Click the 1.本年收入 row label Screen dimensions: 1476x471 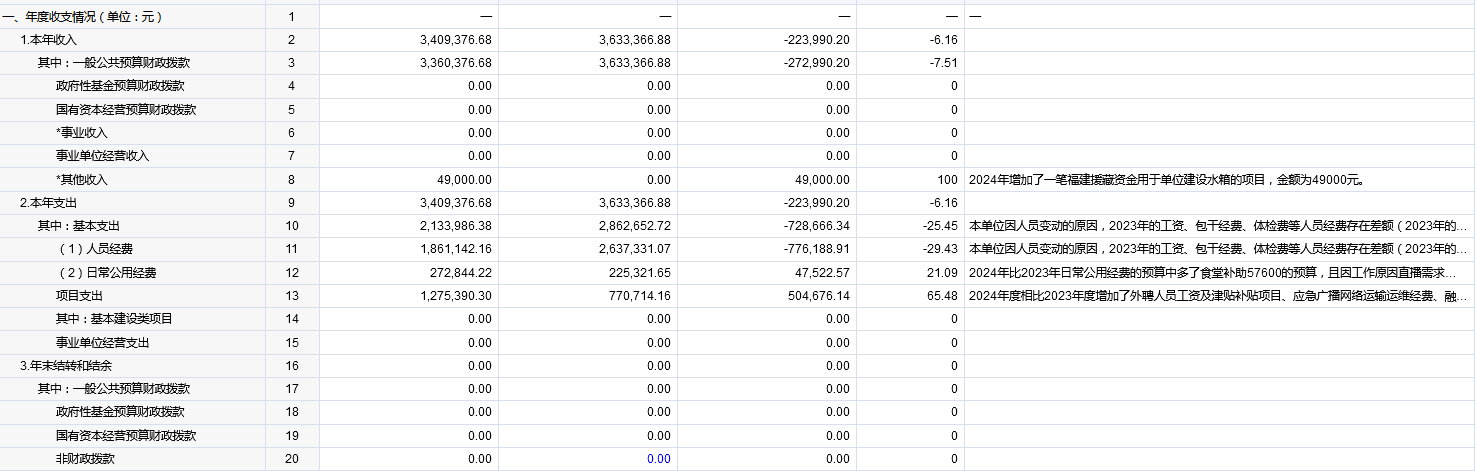49,39
